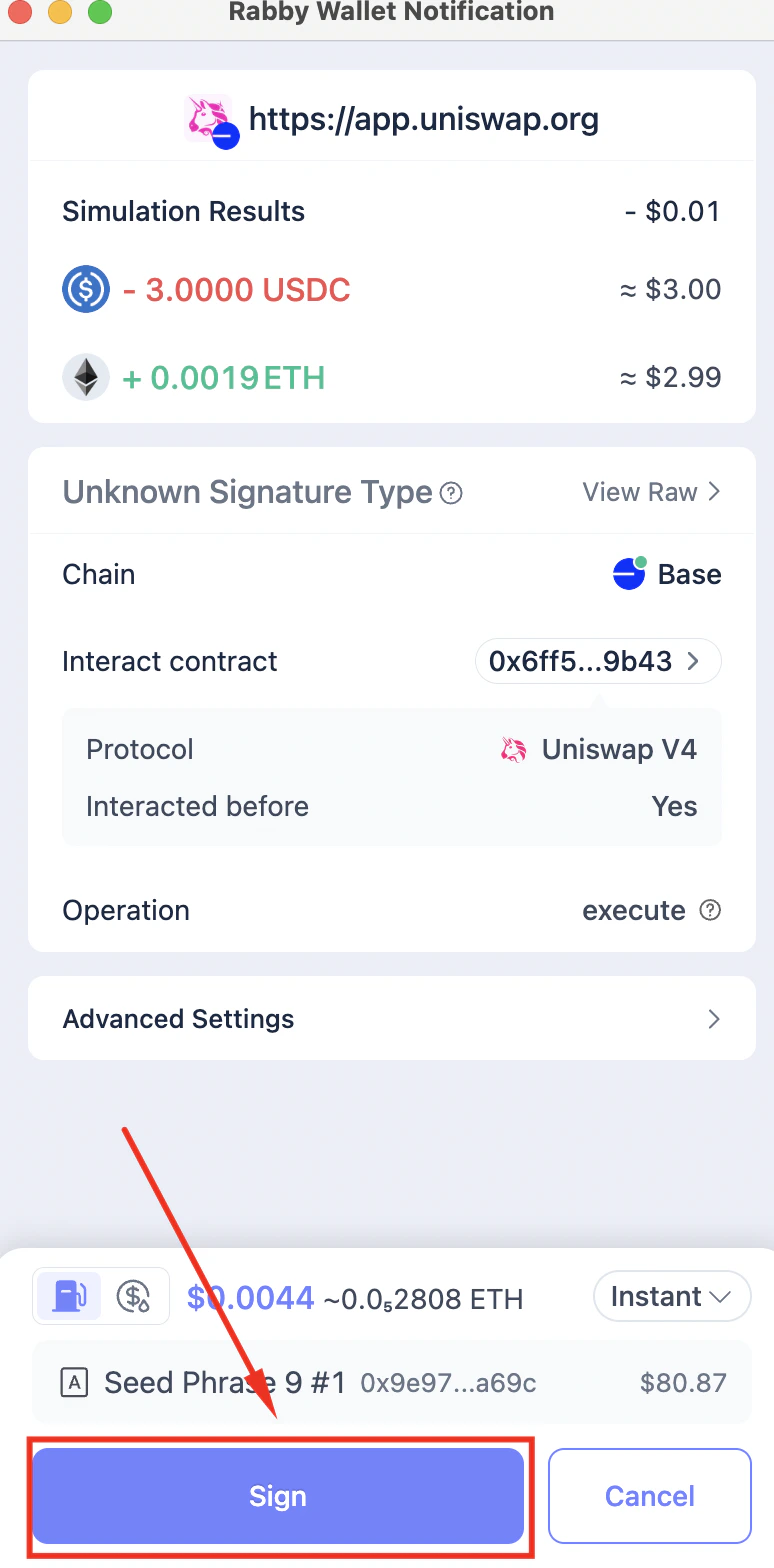Click the help icon next to execute operation

(709, 910)
